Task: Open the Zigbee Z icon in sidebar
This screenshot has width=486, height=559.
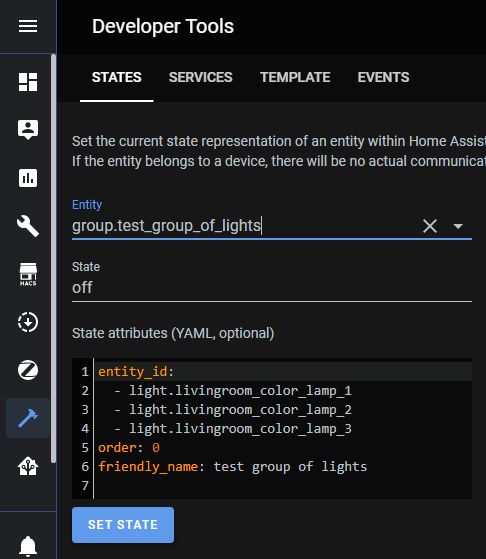Action: pyautogui.click(x=28, y=370)
